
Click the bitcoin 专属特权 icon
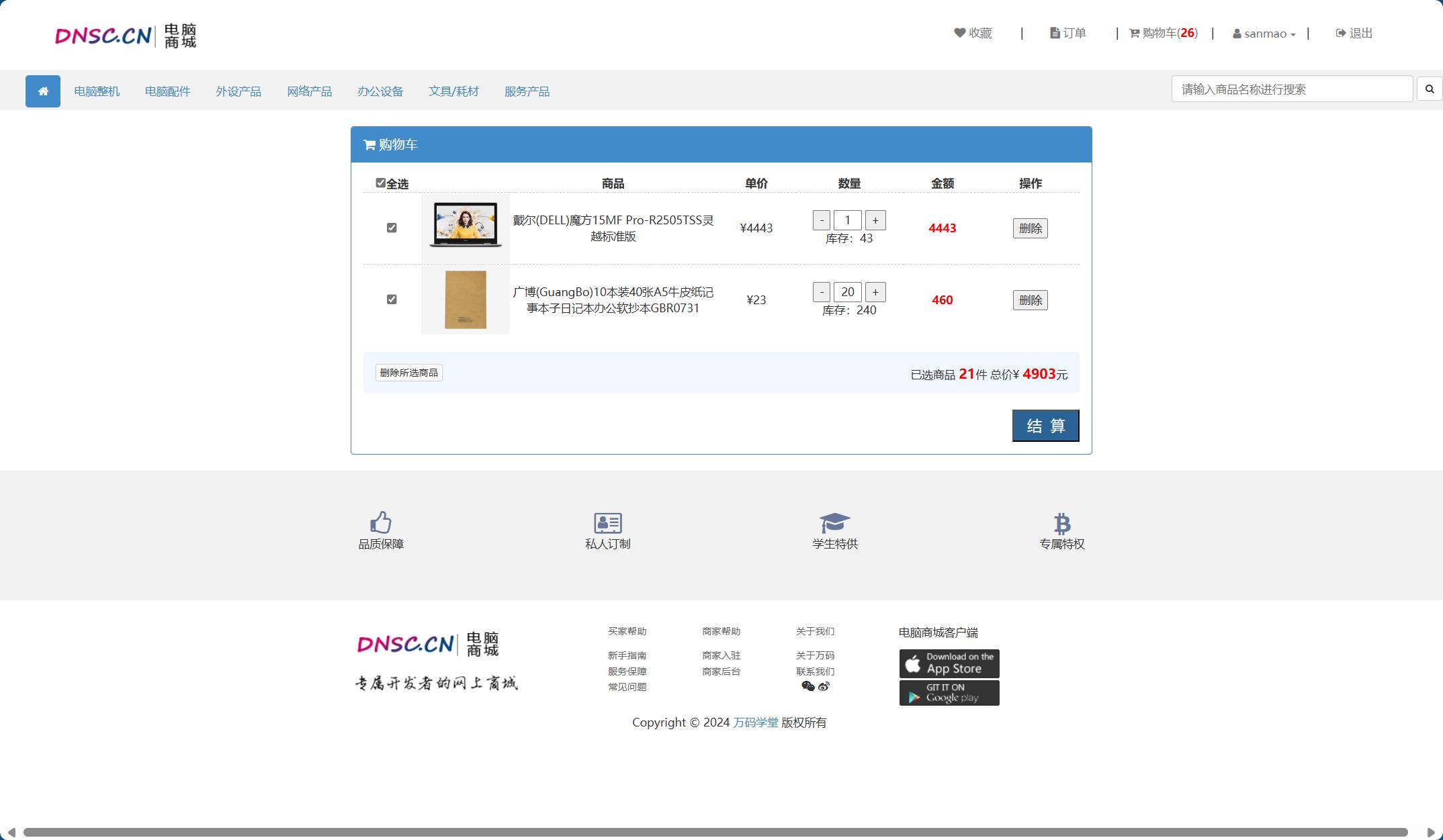click(x=1062, y=524)
